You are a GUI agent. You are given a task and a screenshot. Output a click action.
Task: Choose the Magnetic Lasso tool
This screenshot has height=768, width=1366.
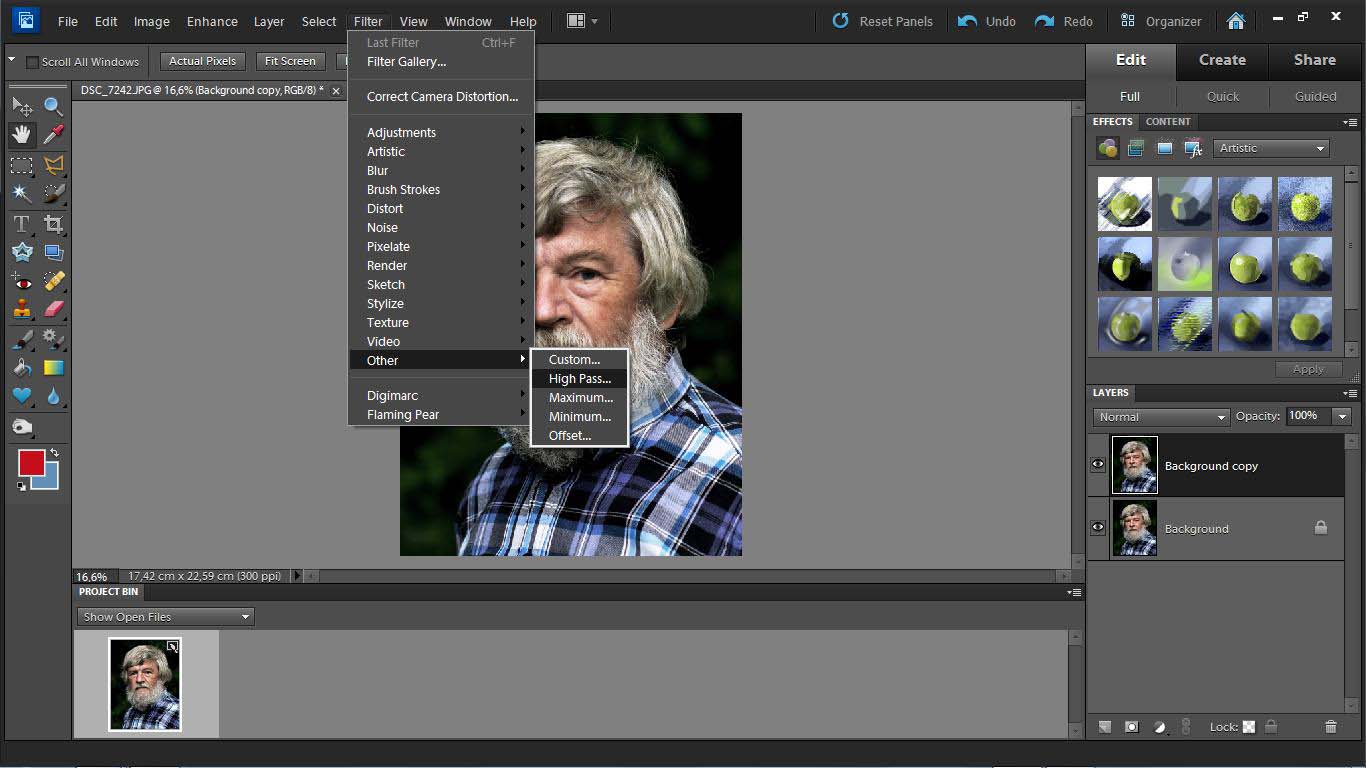pyautogui.click(x=53, y=165)
